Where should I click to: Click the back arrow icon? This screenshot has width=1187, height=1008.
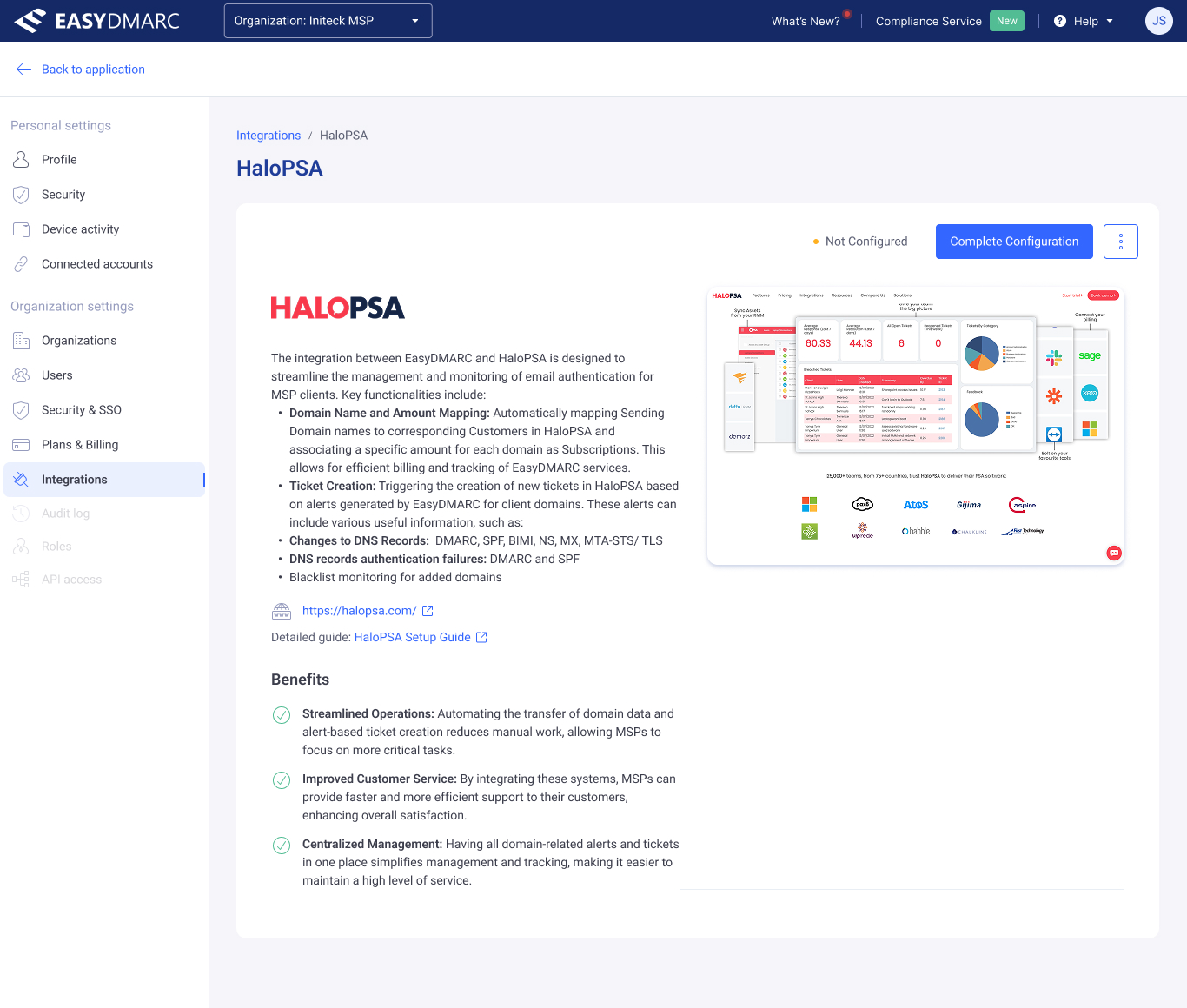pos(23,70)
